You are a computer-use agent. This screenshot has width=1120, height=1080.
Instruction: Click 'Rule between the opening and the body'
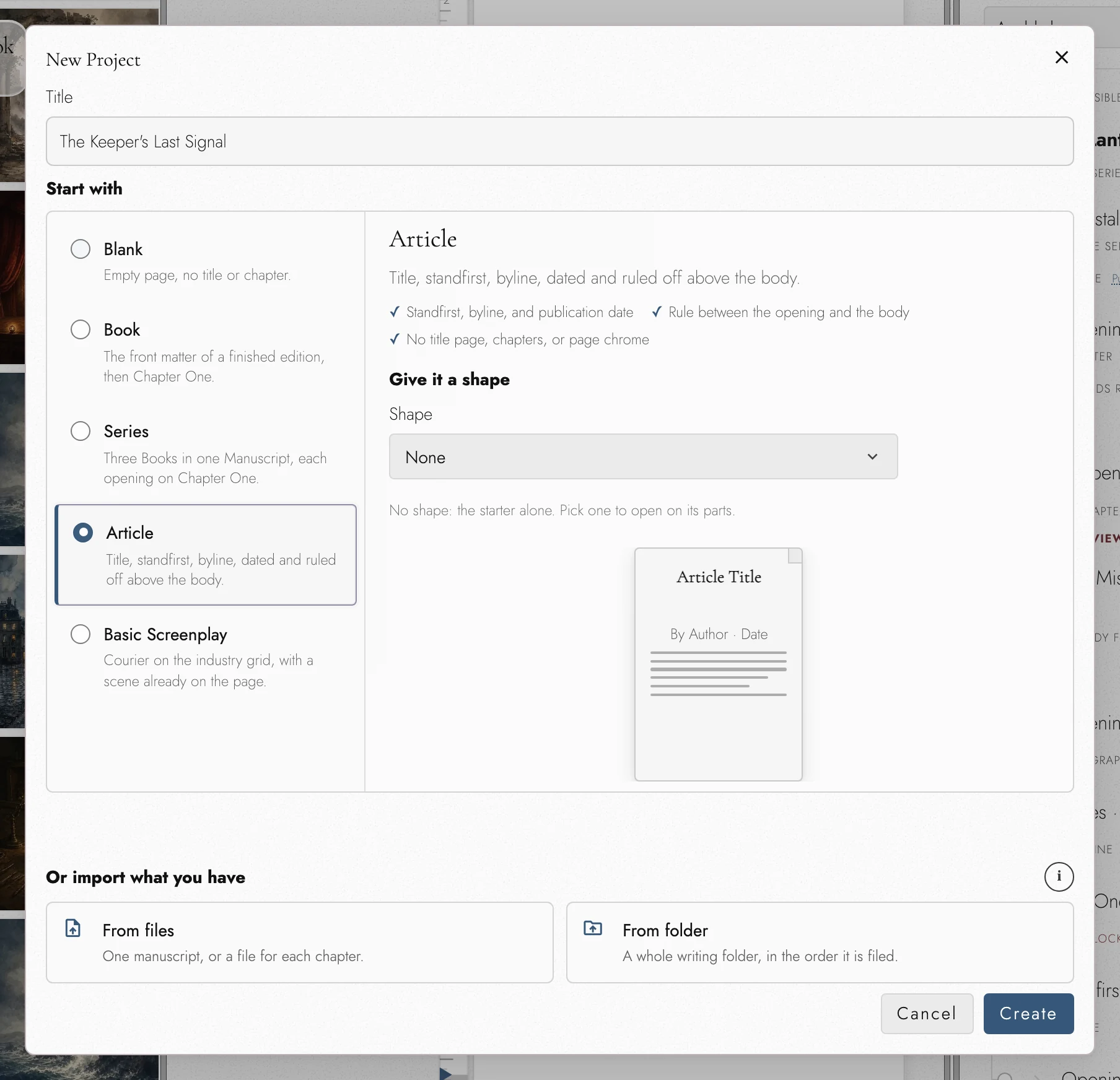tap(789, 312)
